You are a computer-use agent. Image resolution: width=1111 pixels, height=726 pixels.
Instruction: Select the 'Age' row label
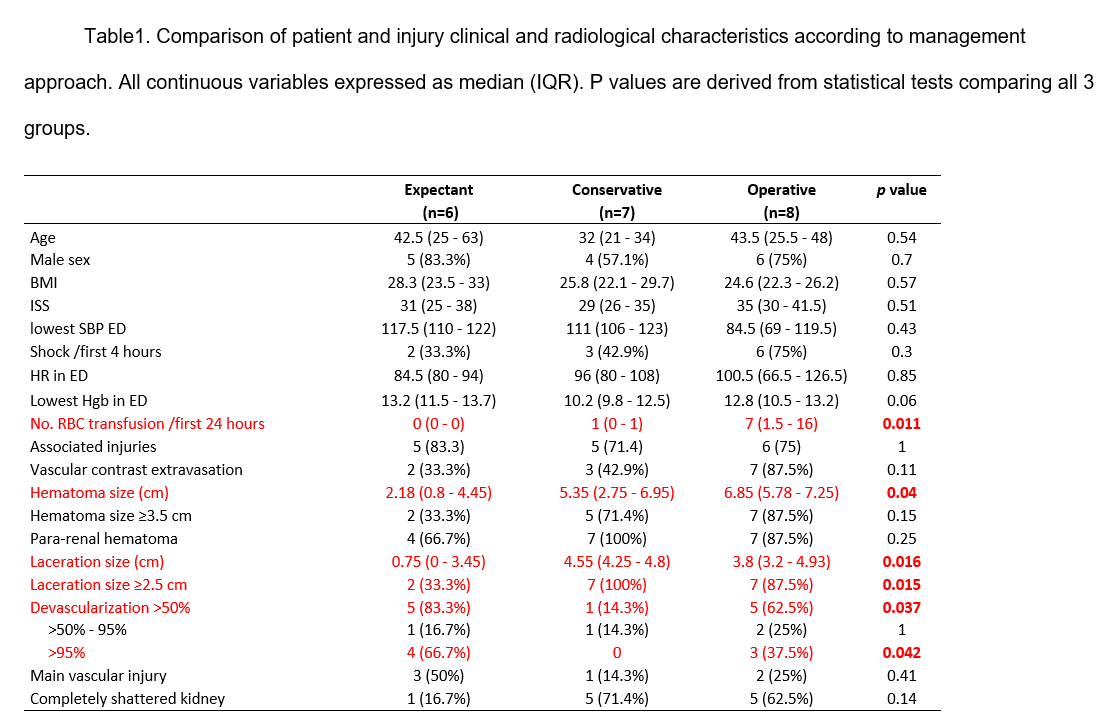pyautogui.click(x=43, y=238)
